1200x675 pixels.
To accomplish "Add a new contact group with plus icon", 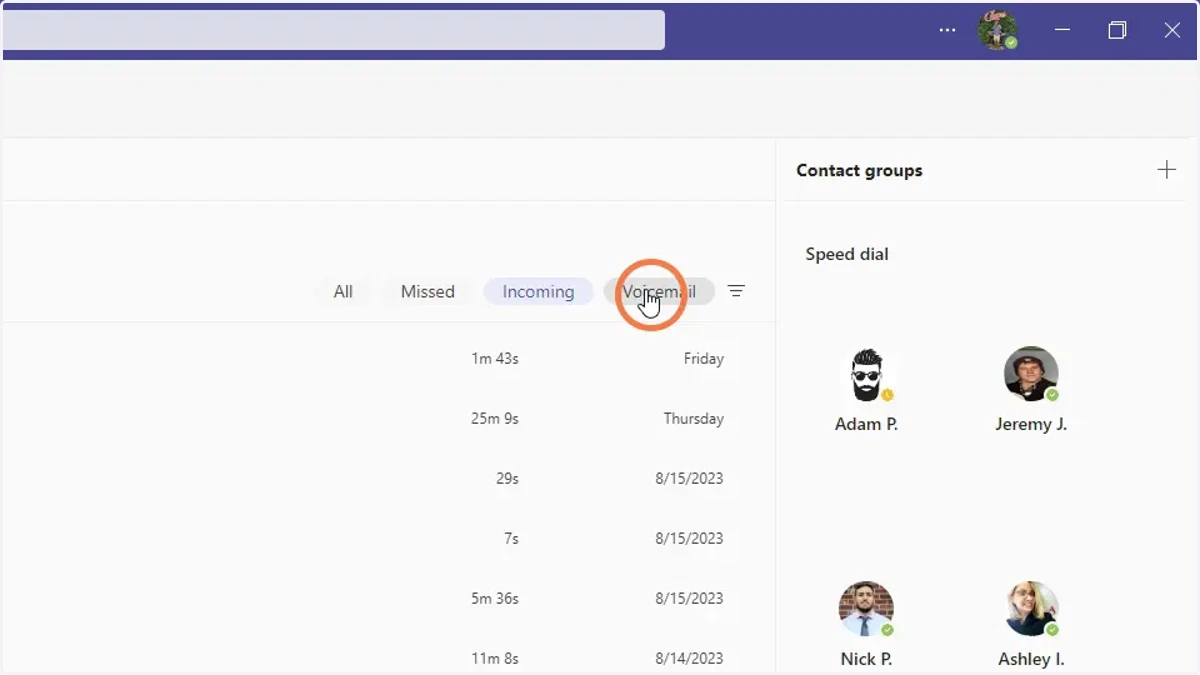I will (x=1166, y=170).
